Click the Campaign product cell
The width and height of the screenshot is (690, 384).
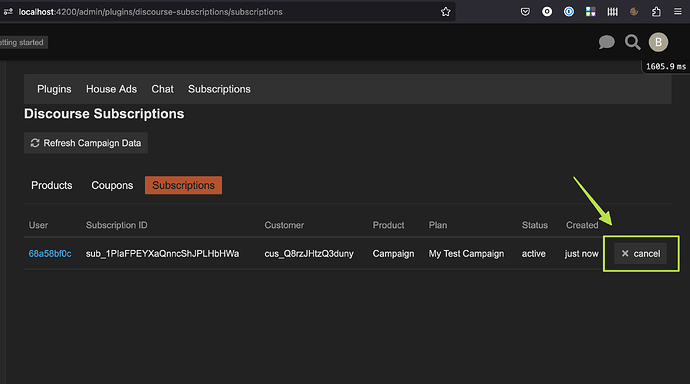click(393, 254)
